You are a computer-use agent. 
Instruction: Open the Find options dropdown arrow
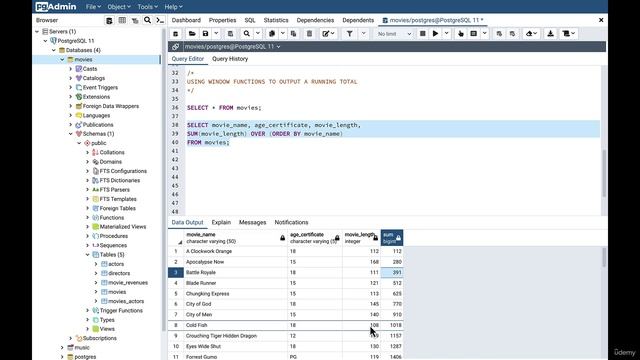click(258, 34)
